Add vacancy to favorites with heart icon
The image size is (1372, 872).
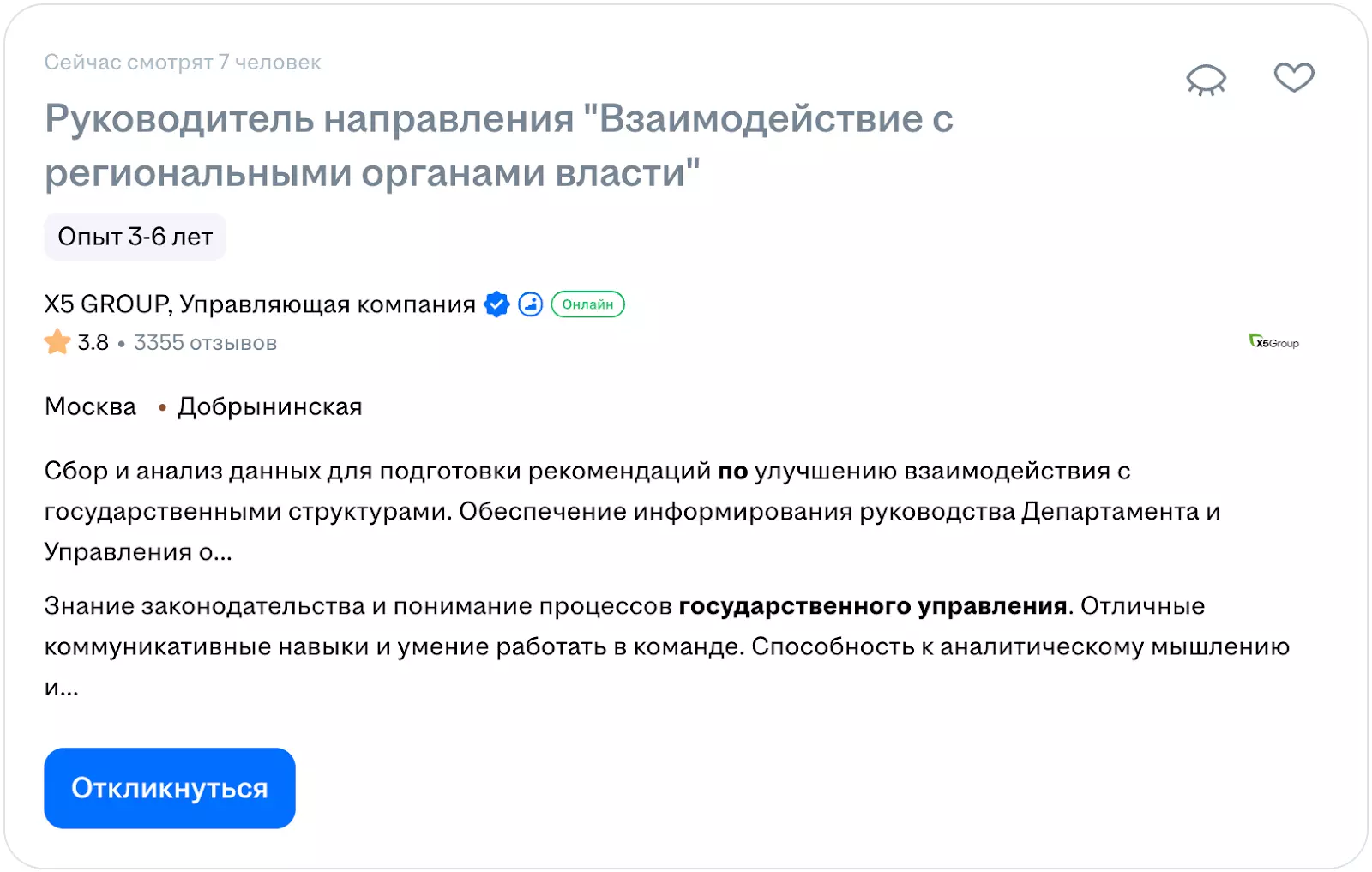[x=1293, y=78]
